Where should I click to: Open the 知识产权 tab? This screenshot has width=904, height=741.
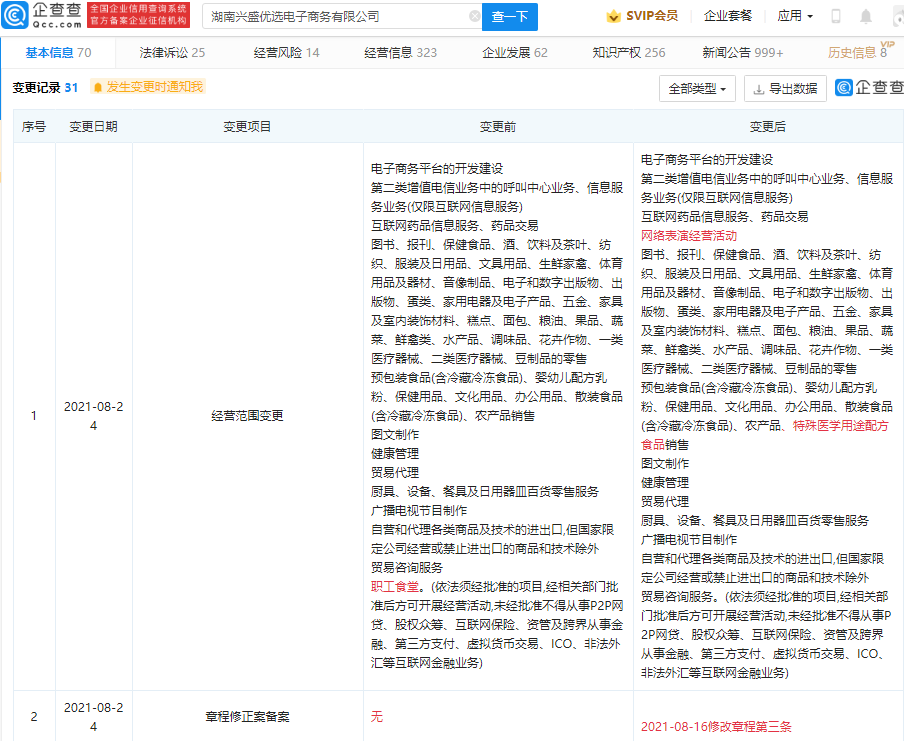(629, 53)
